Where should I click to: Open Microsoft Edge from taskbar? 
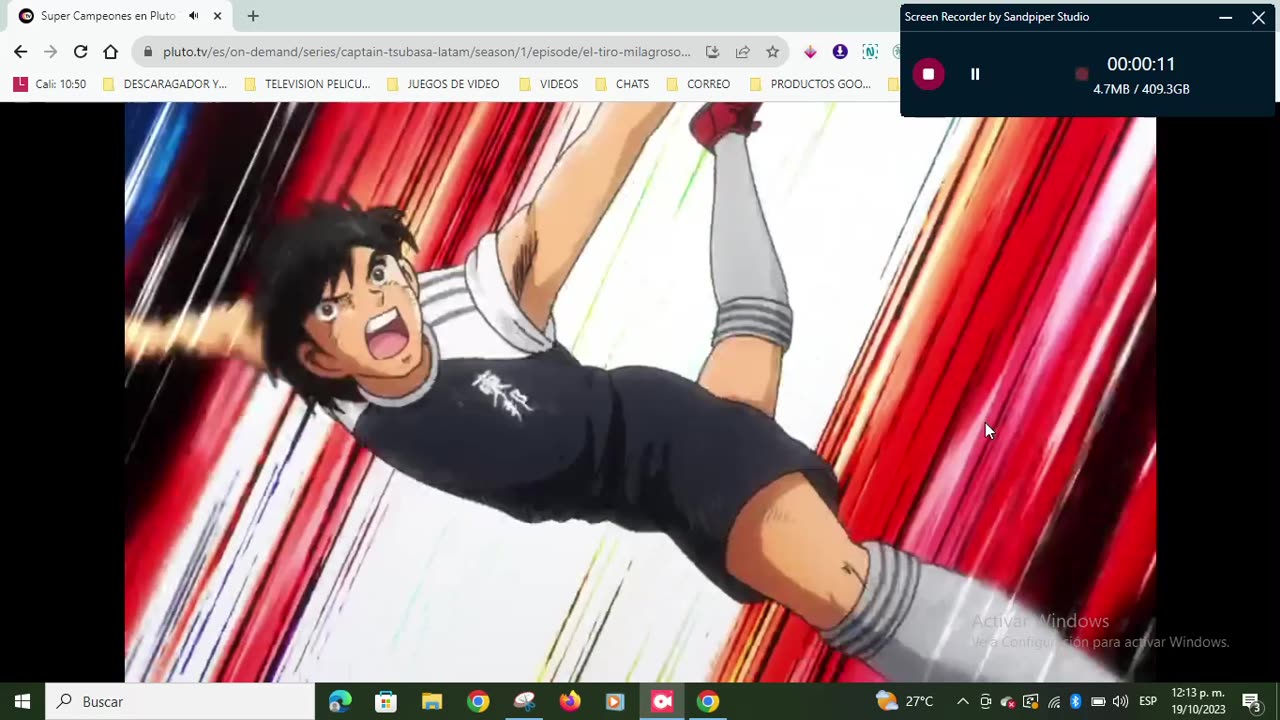click(x=340, y=702)
